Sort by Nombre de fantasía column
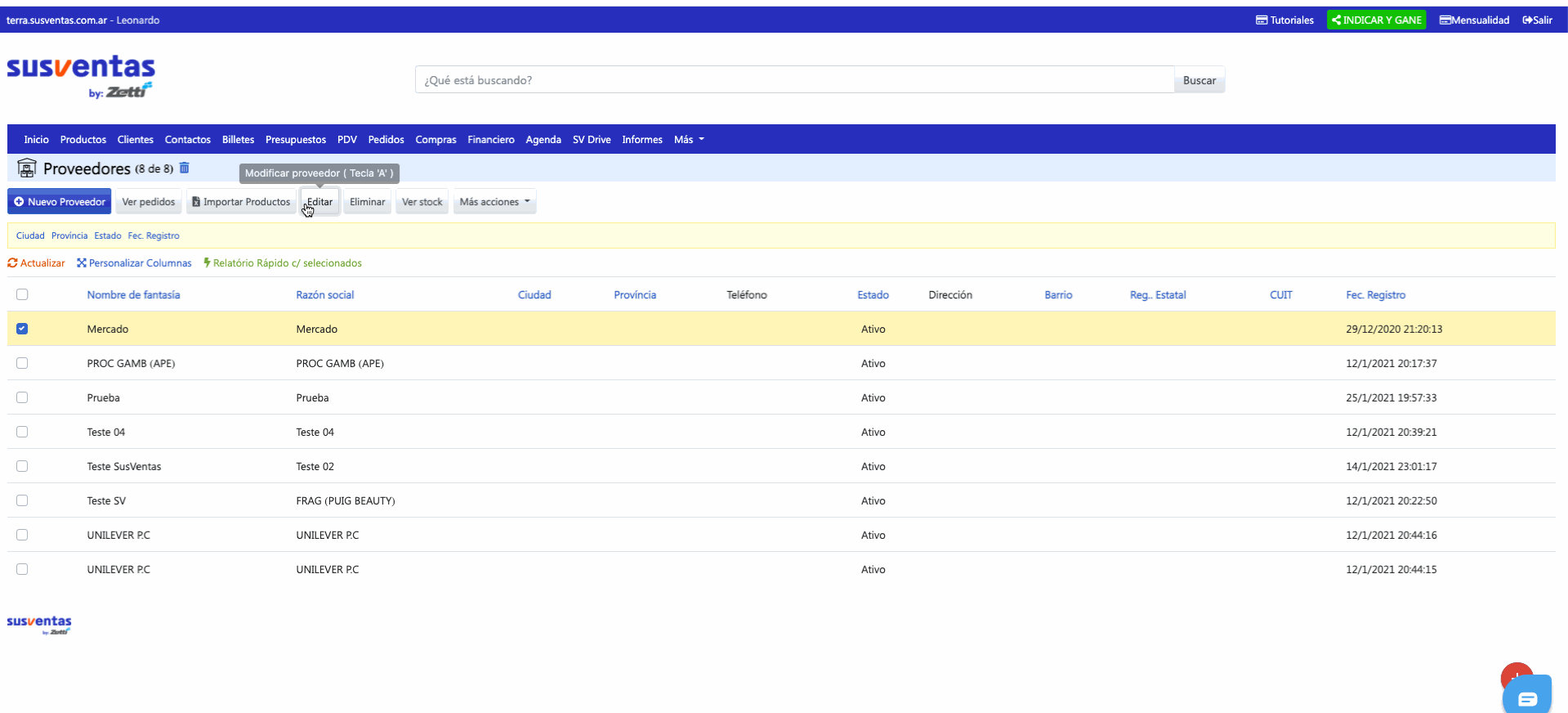 [134, 294]
